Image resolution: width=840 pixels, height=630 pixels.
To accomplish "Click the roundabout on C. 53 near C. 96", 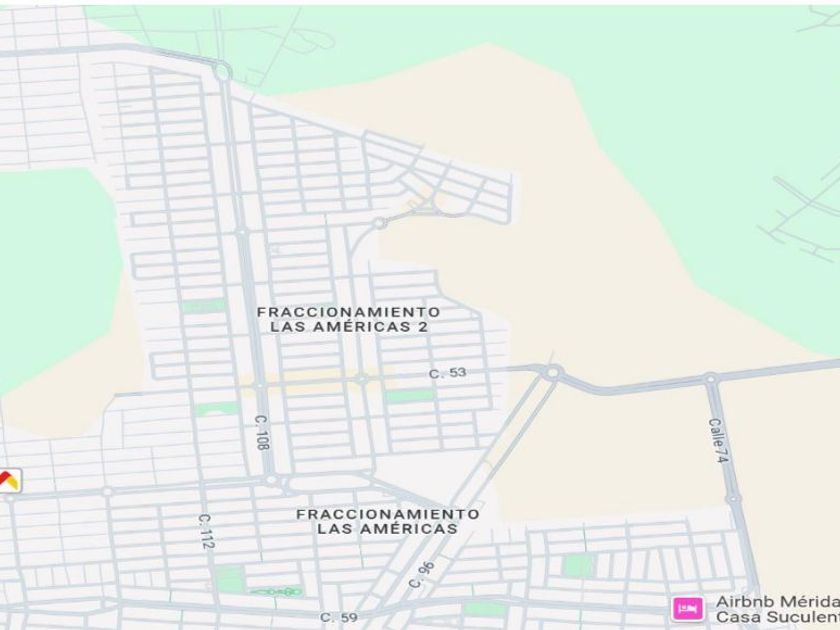I will click(x=552, y=371).
